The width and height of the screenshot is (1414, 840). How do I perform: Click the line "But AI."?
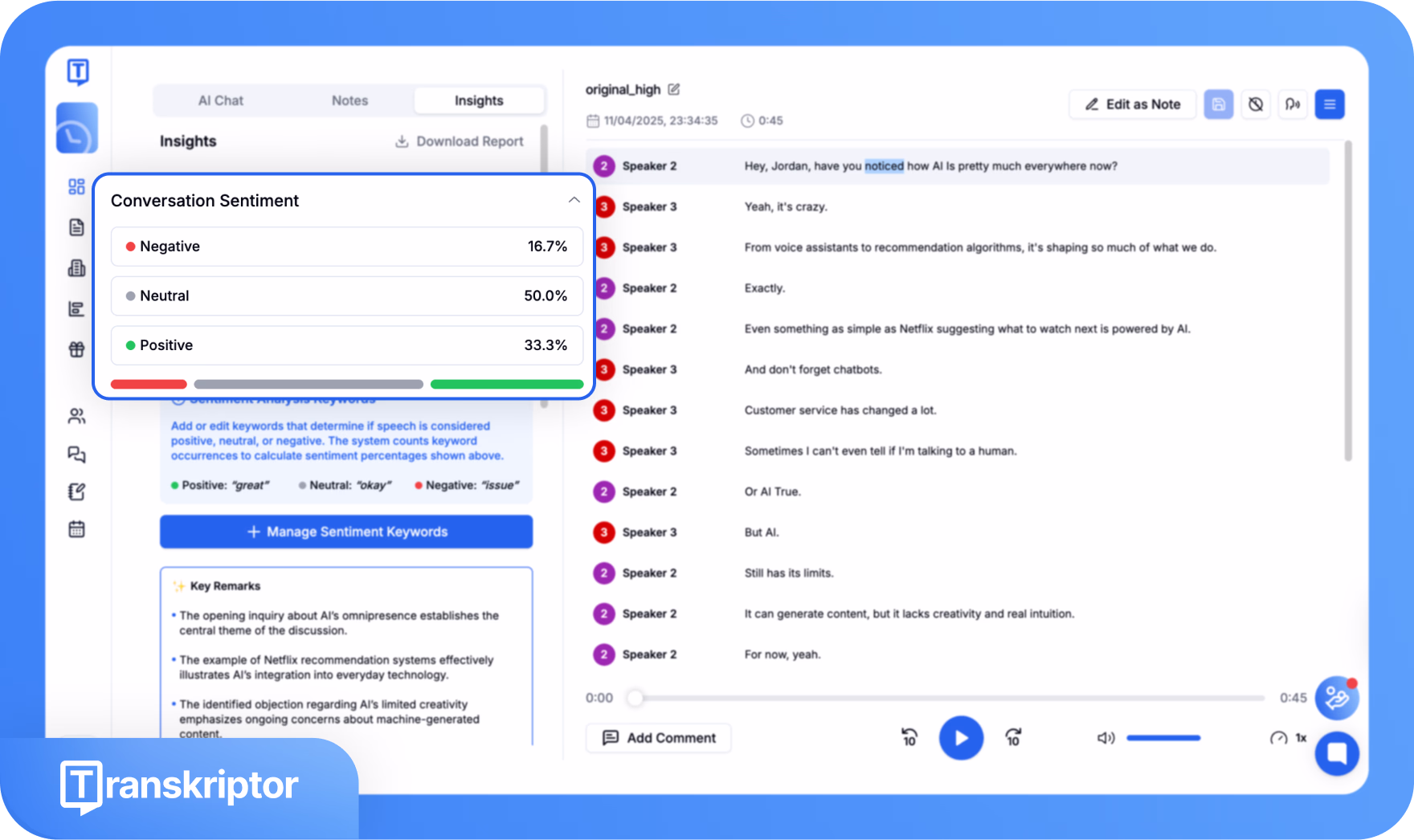coord(761,532)
